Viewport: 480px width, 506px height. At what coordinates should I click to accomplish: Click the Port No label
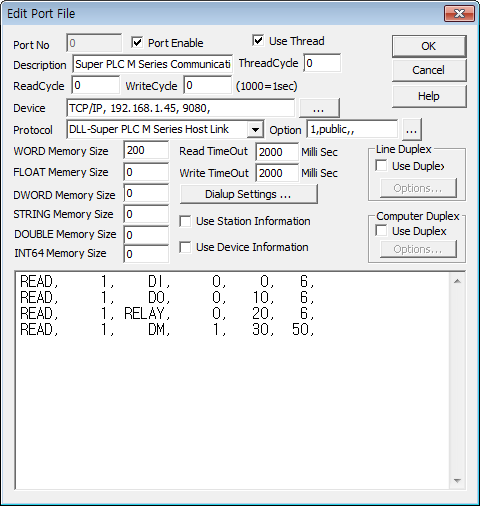click(31, 45)
